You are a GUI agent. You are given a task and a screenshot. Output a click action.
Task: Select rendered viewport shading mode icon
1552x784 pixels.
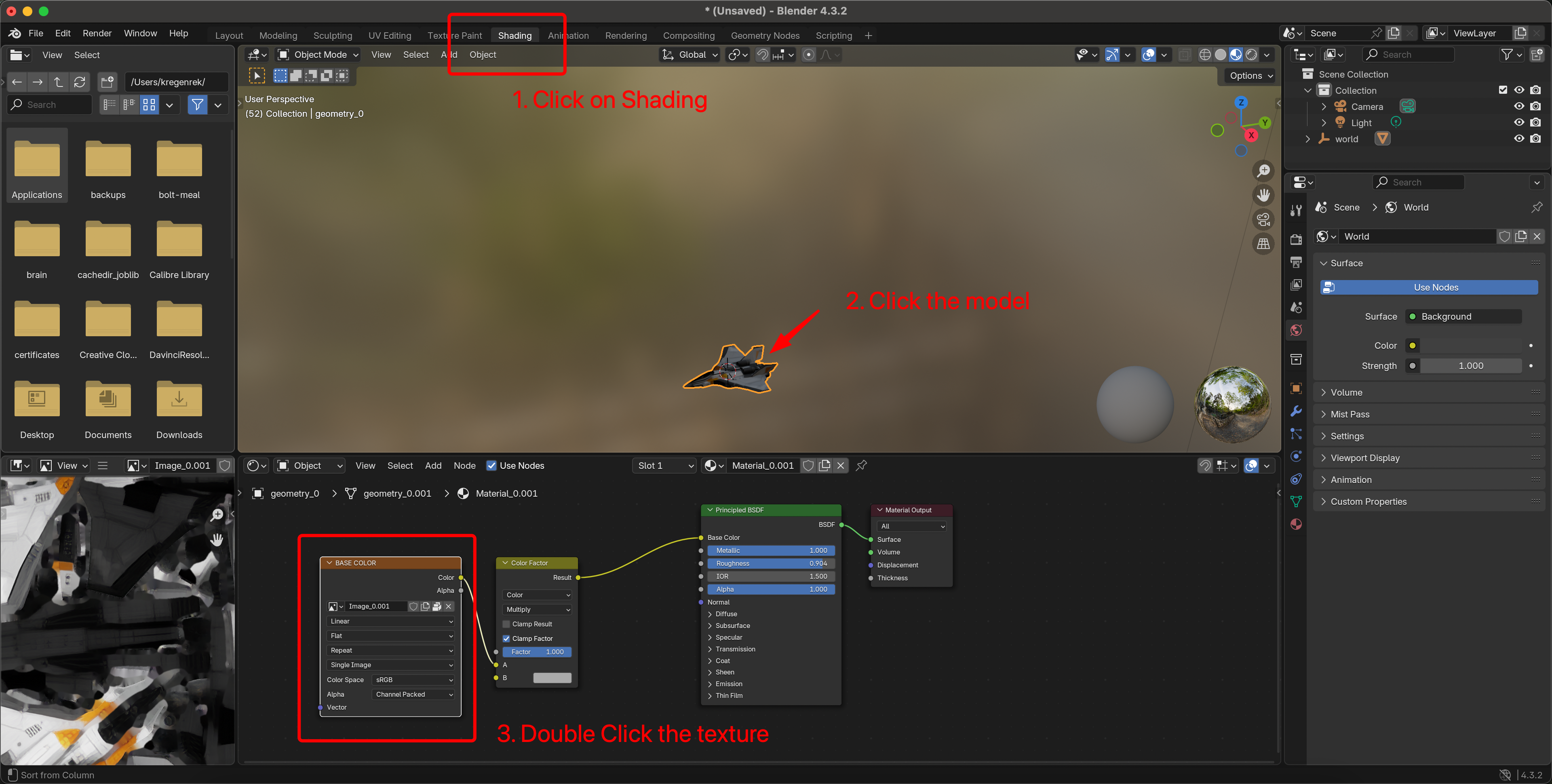pyautogui.click(x=1251, y=55)
